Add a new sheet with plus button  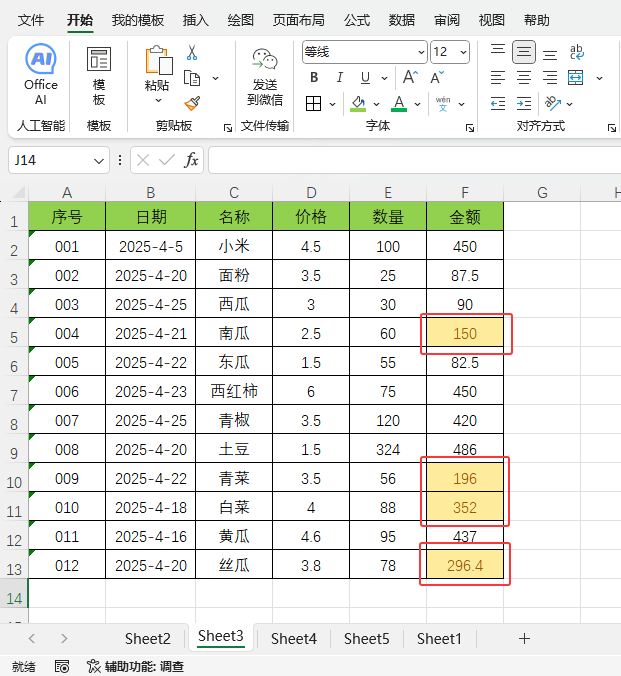point(524,638)
